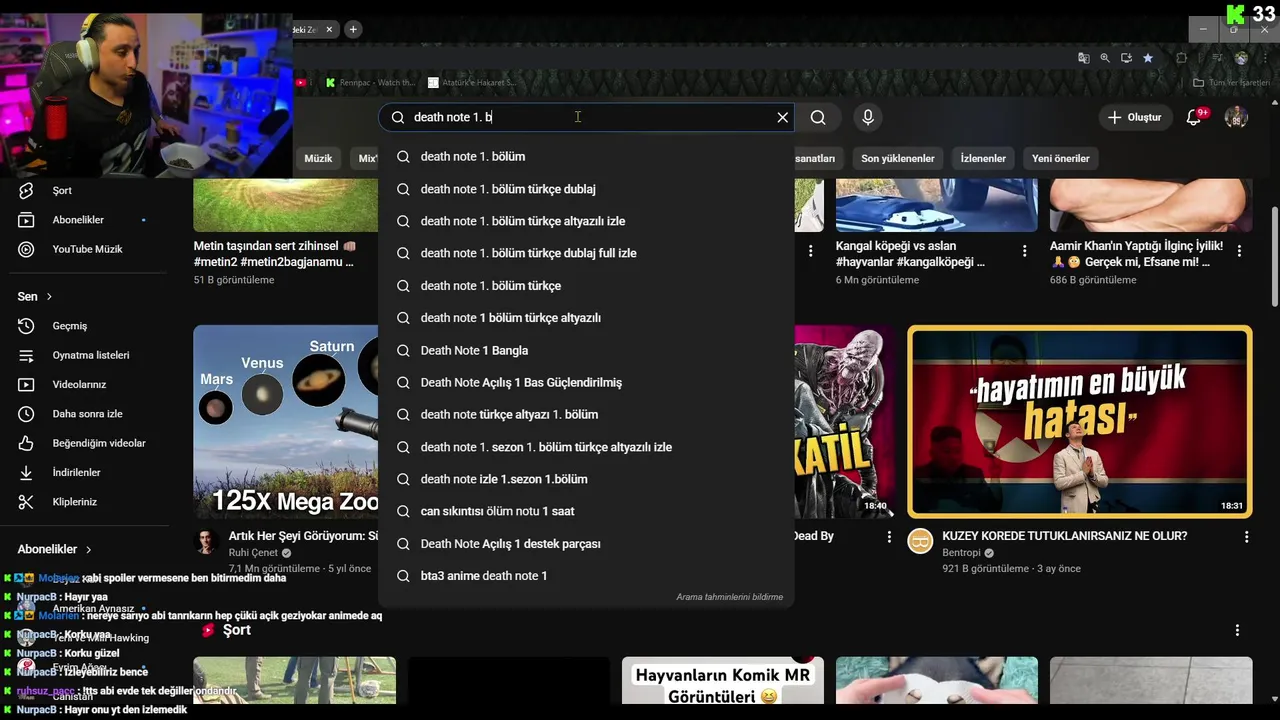The height and width of the screenshot is (720, 1280).
Task: Choose 'death note izle 1.sezon 1.bölüm'
Action: 586,479
